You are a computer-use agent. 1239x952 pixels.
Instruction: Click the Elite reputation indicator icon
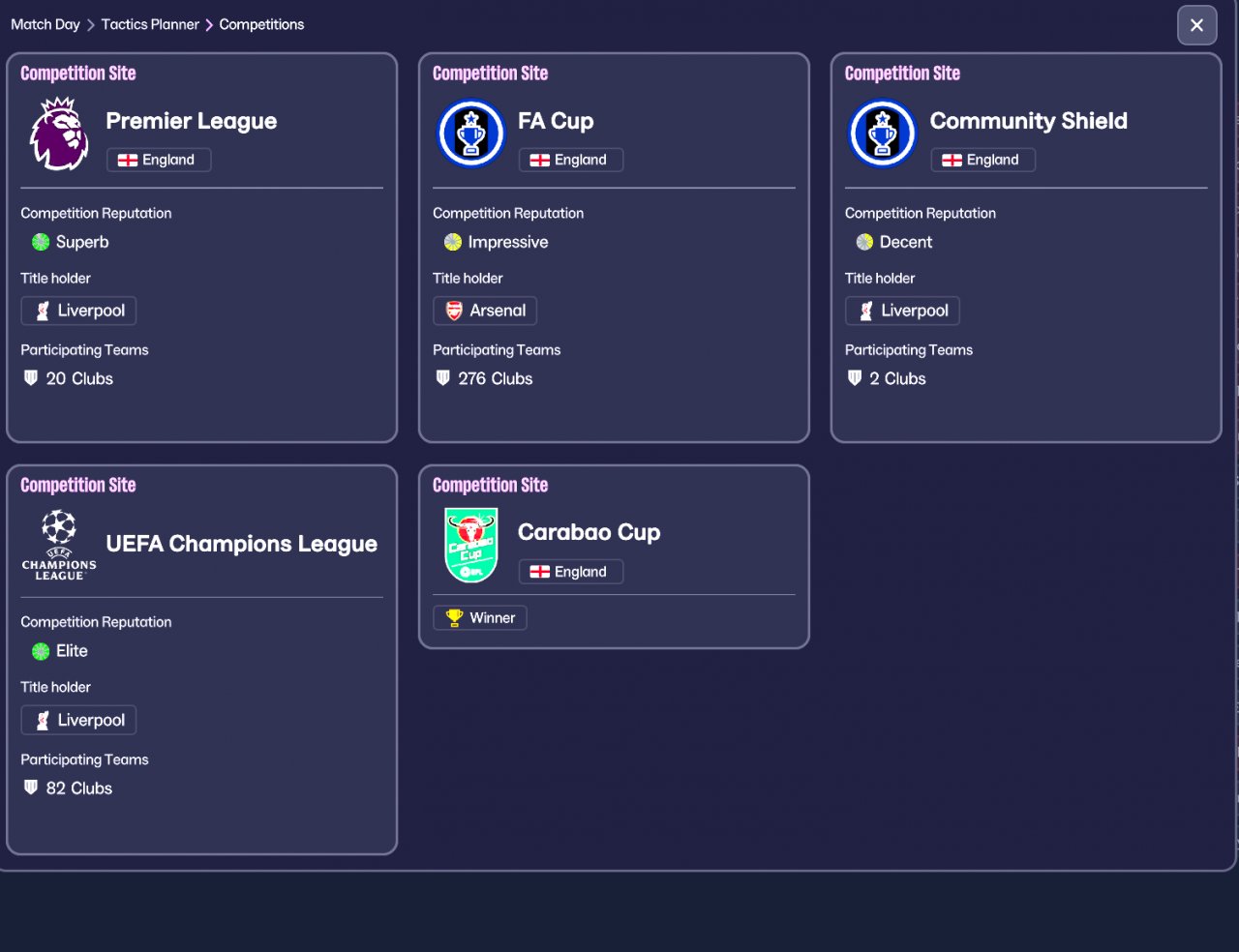[41, 651]
